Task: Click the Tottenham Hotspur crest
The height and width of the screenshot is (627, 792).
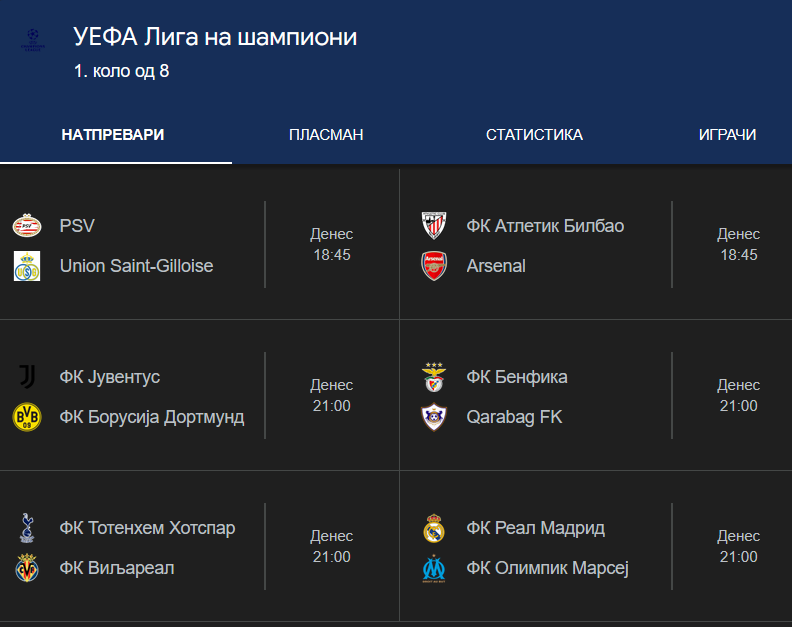Action: [x=27, y=527]
